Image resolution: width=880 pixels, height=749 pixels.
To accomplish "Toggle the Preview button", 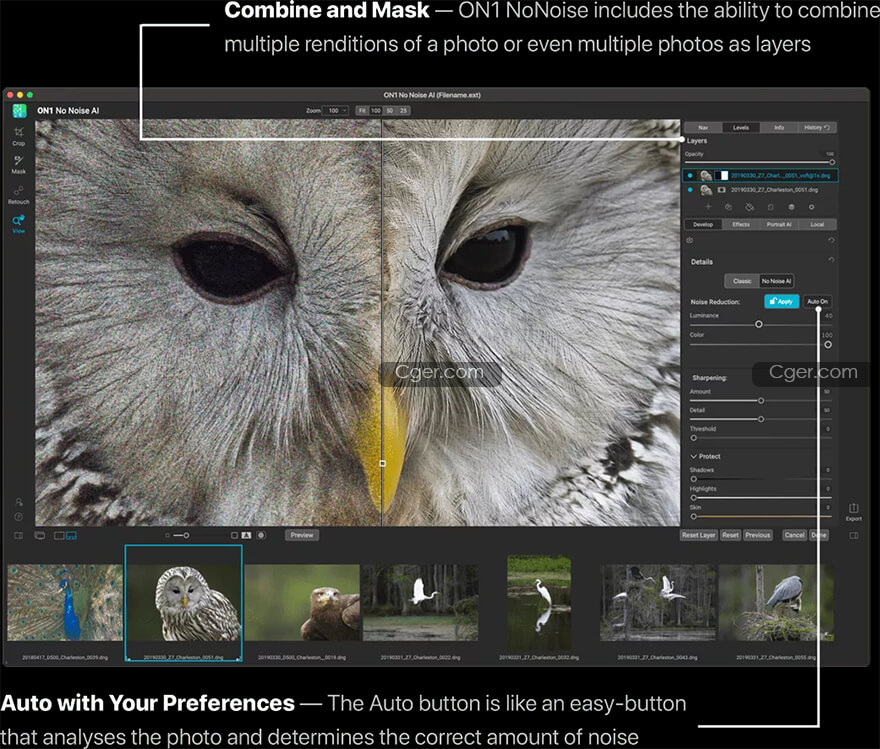I will coord(302,535).
